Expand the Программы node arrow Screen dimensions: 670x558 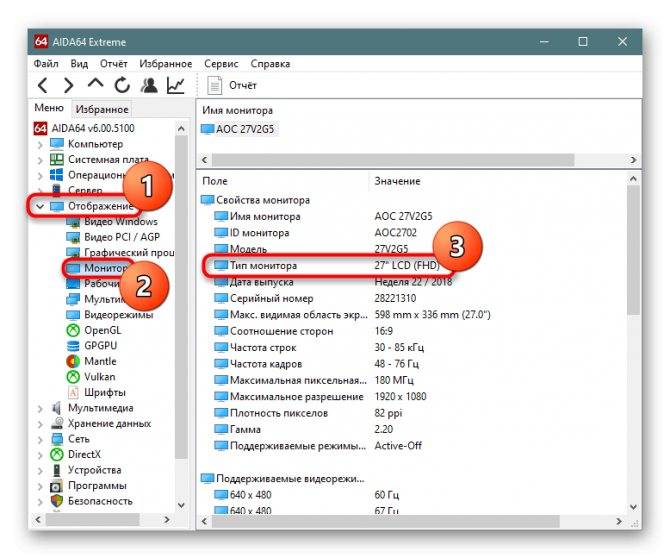coord(40,486)
